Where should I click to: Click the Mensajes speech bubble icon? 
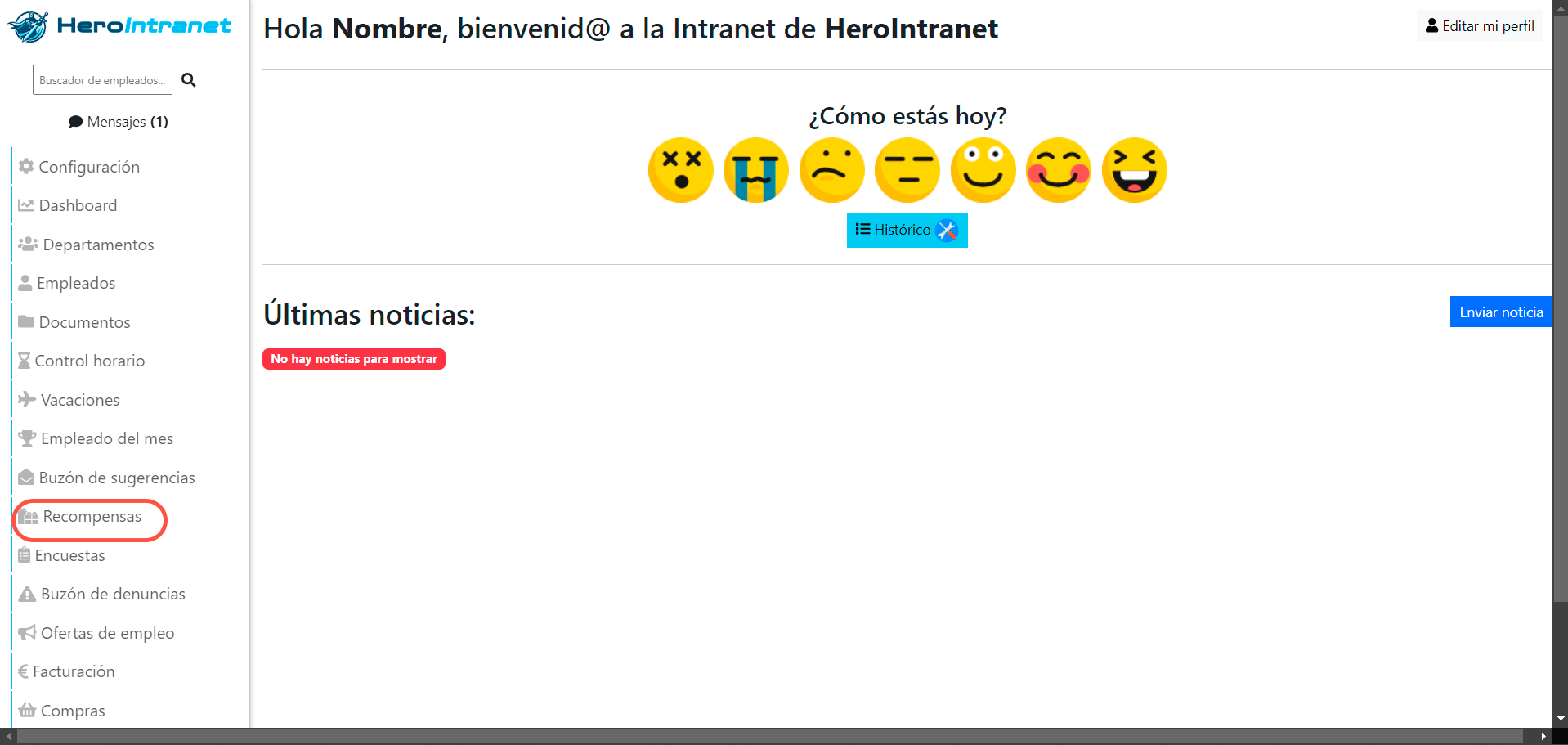(75, 122)
